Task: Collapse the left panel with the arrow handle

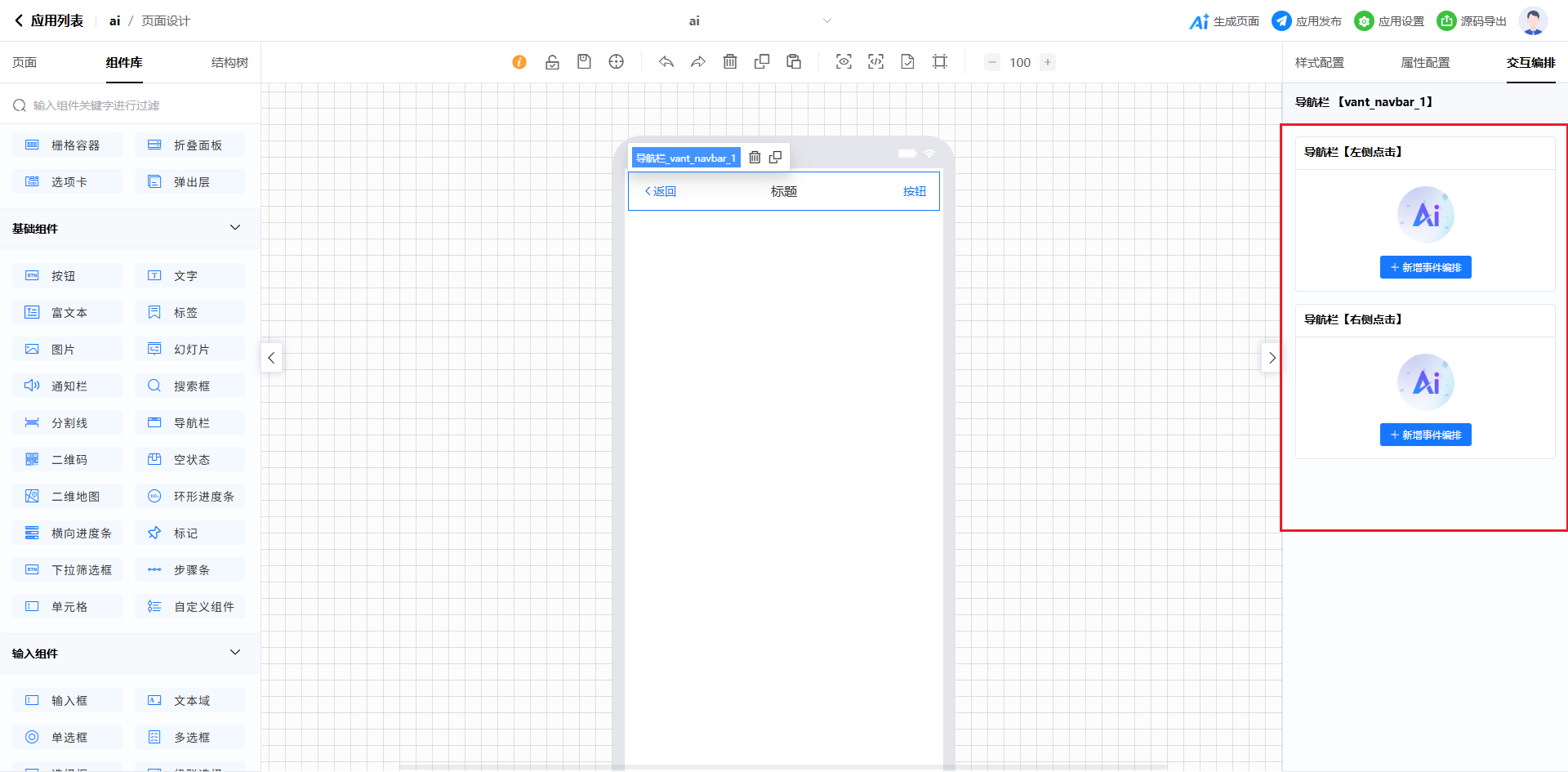Action: click(271, 358)
